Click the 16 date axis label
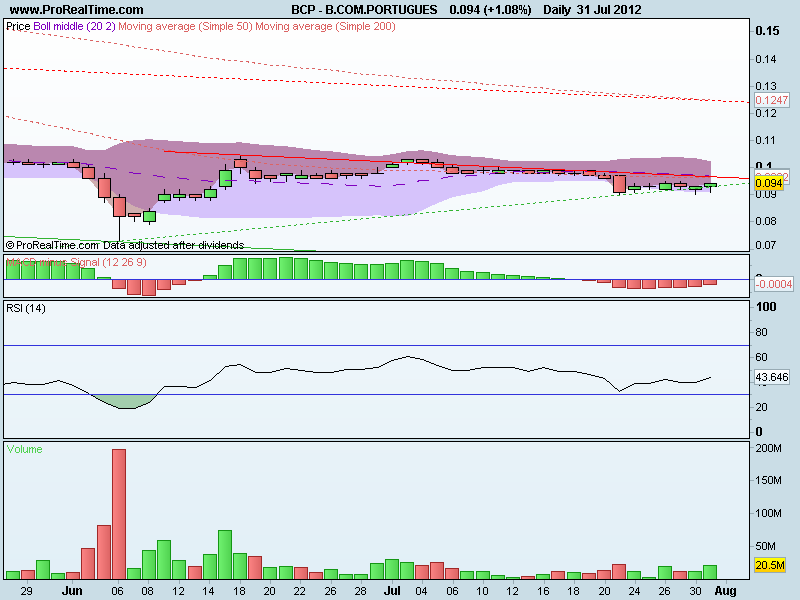The width and height of the screenshot is (800, 600). (543, 591)
